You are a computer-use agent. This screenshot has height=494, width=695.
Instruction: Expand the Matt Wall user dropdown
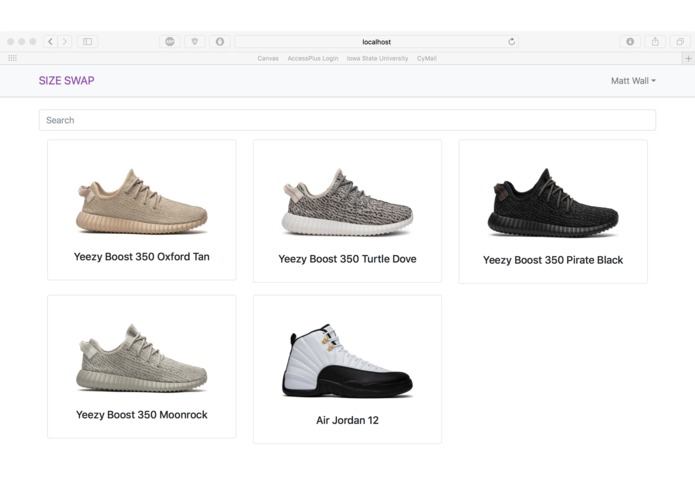click(x=633, y=81)
